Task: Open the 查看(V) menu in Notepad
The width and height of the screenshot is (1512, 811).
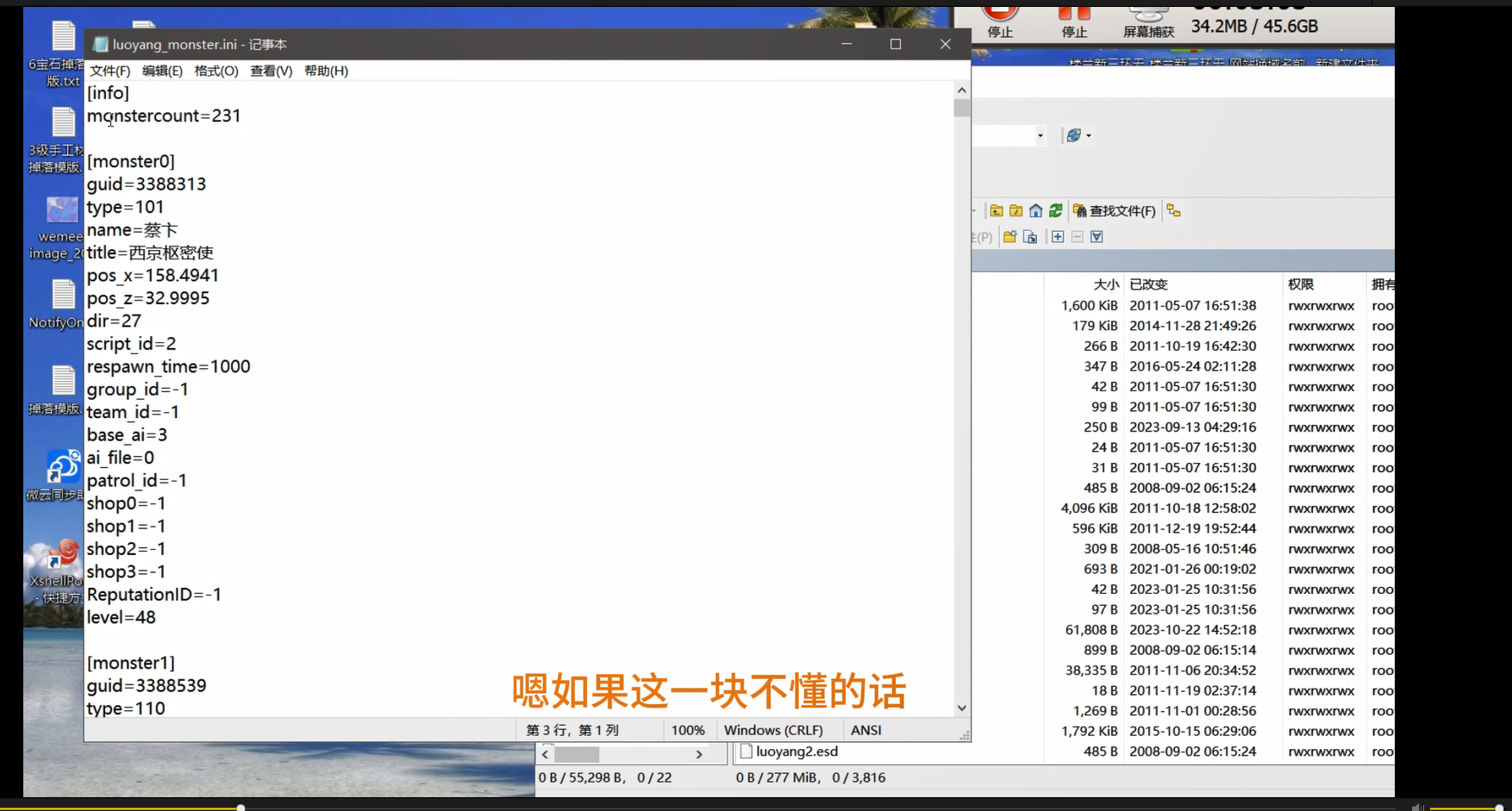Action: pyautogui.click(x=271, y=71)
